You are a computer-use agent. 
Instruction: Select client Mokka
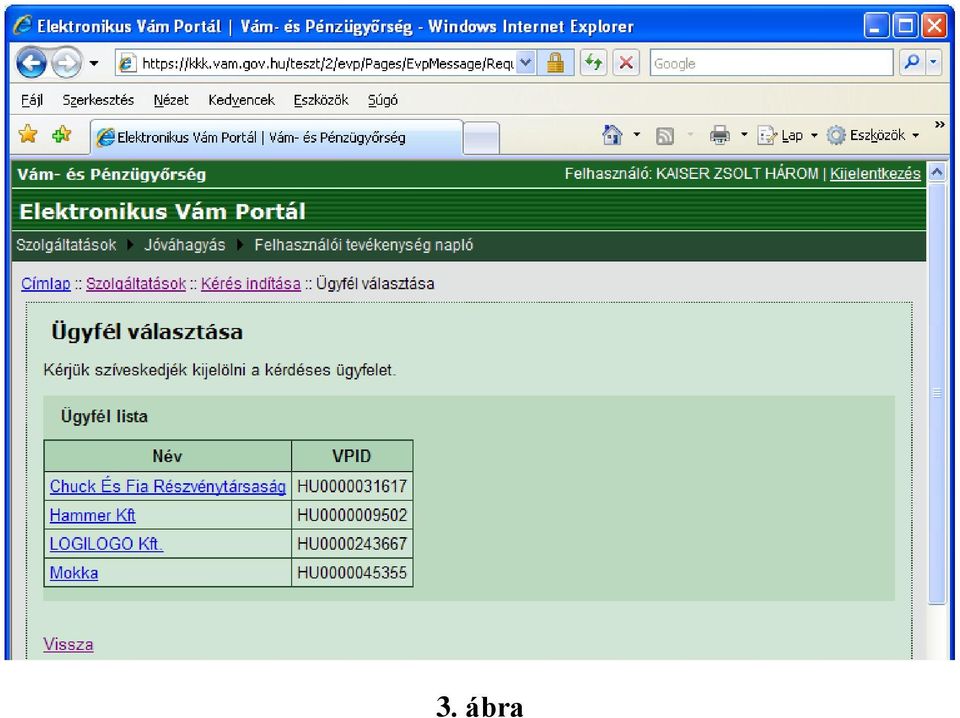74,573
